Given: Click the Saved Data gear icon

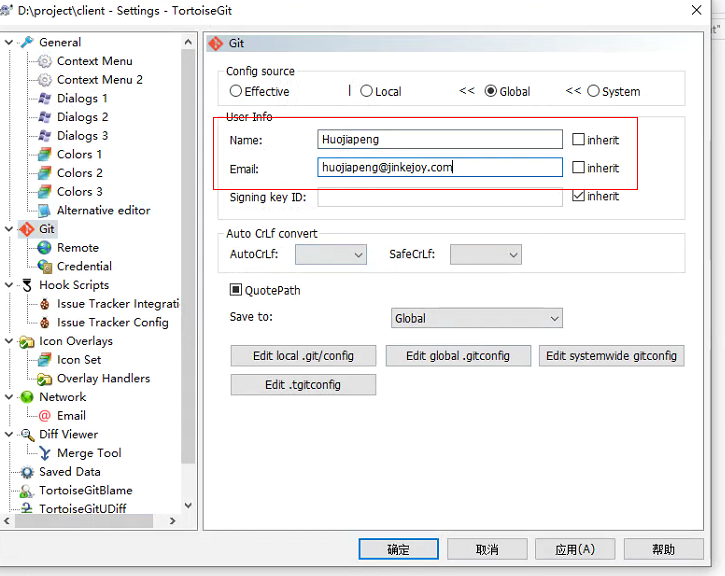Looking at the screenshot, I should pos(27,472).
